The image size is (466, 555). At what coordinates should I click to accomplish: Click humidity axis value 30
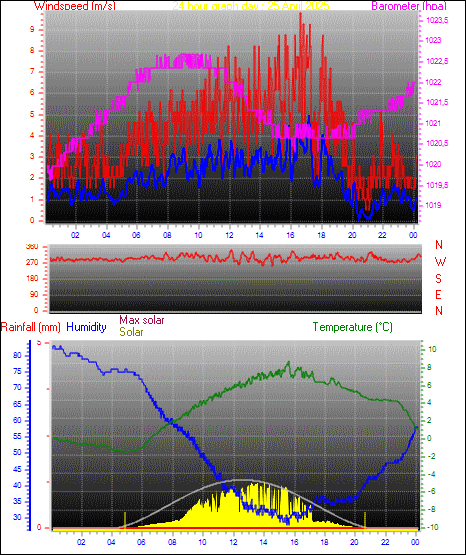[x=17, y=517]
